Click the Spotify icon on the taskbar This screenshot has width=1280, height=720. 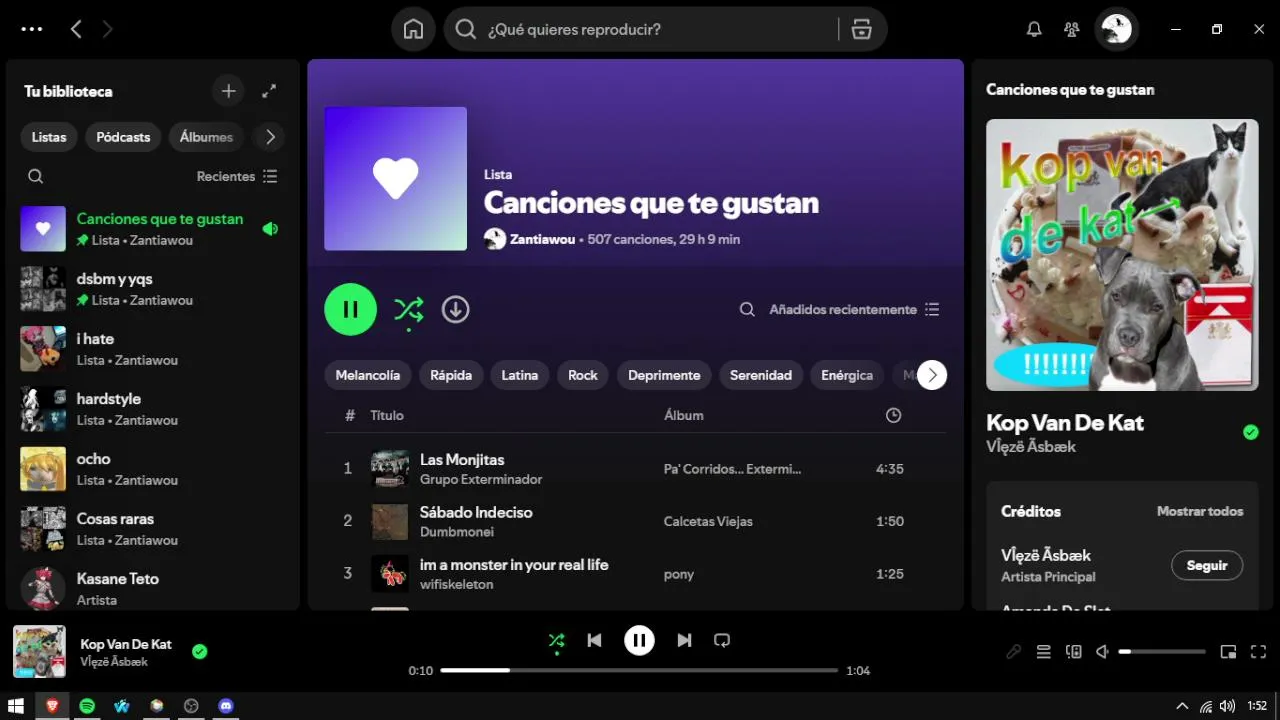(x=87, y=706)
